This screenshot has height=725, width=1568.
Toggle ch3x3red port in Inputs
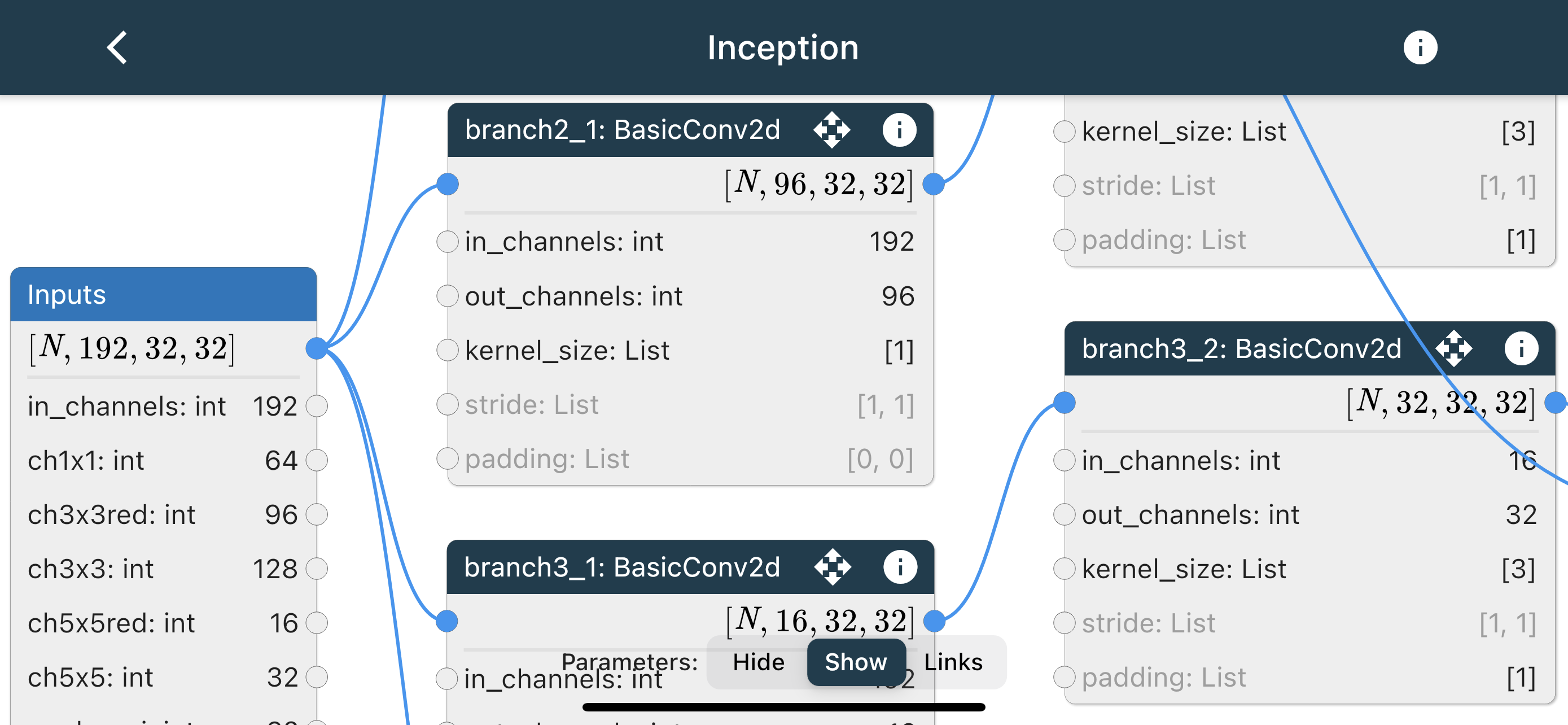pos(317,514)
